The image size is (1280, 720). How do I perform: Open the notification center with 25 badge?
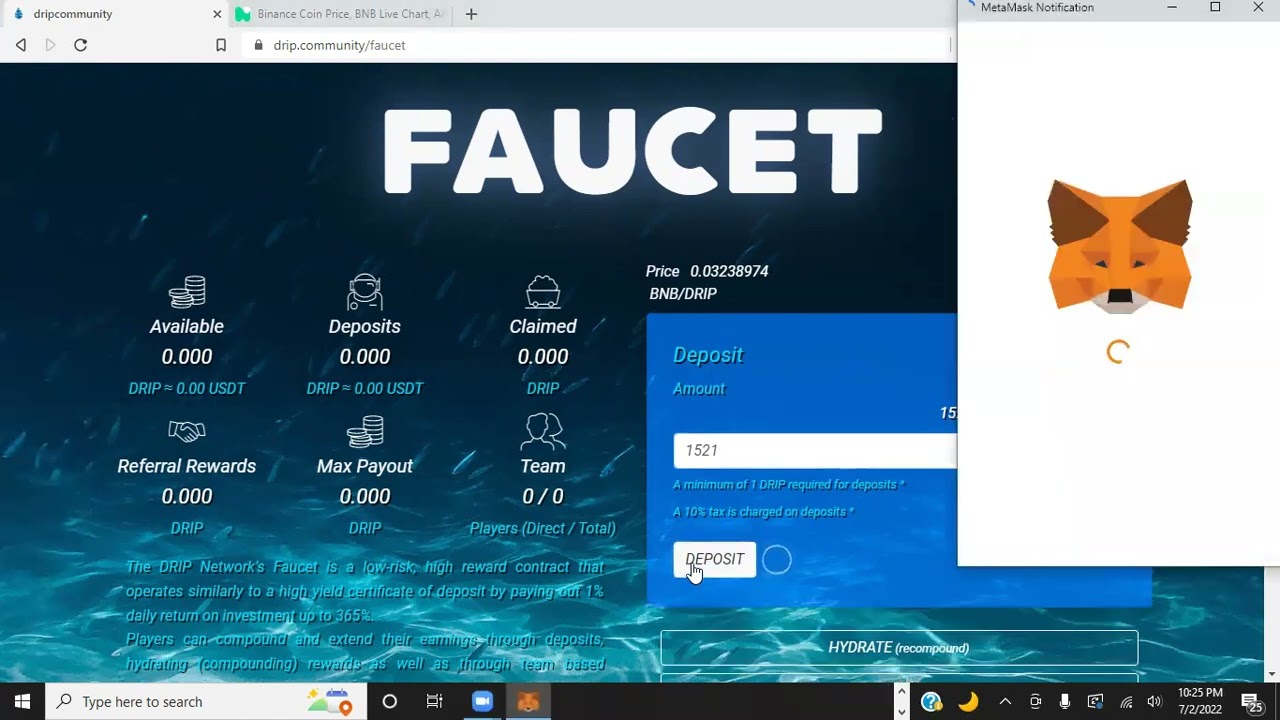tap(1252, 702)
